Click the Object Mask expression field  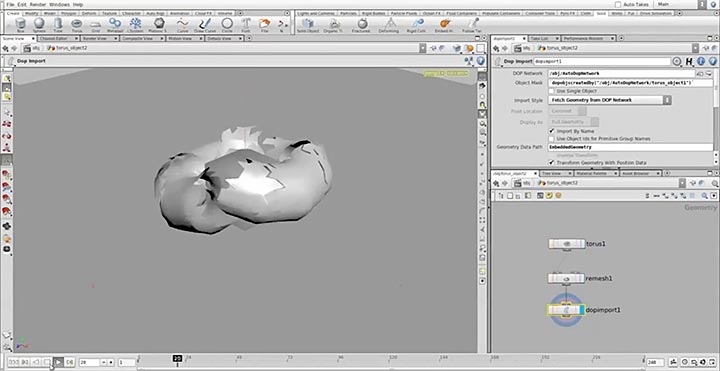pos(630,83)
